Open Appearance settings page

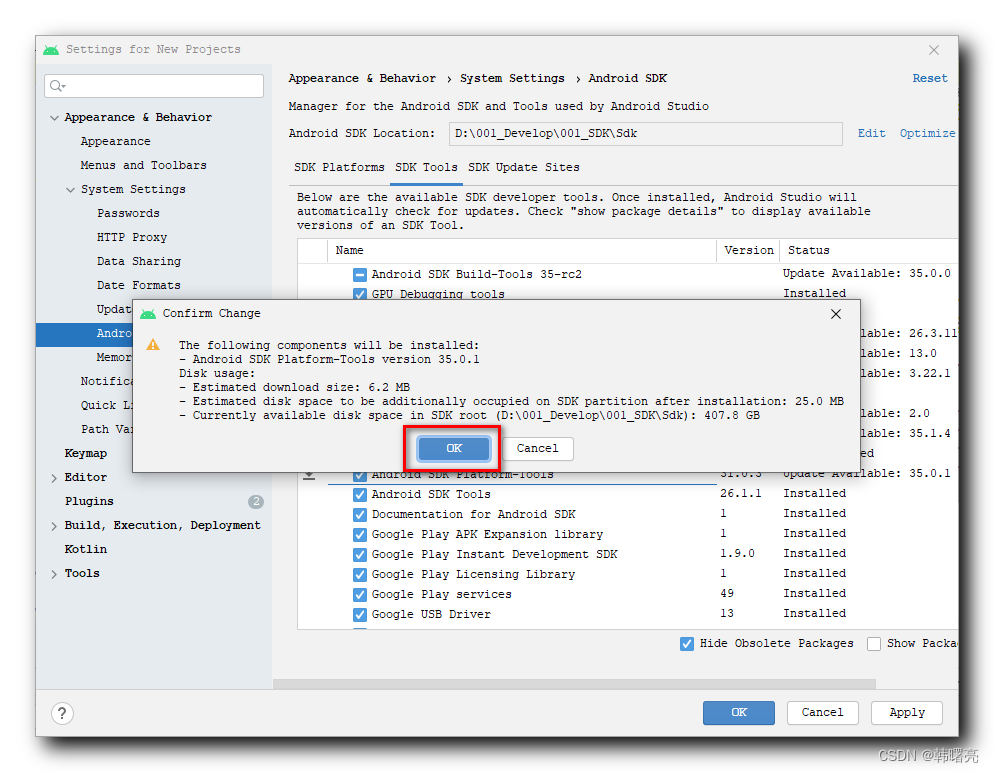[115, 141]
